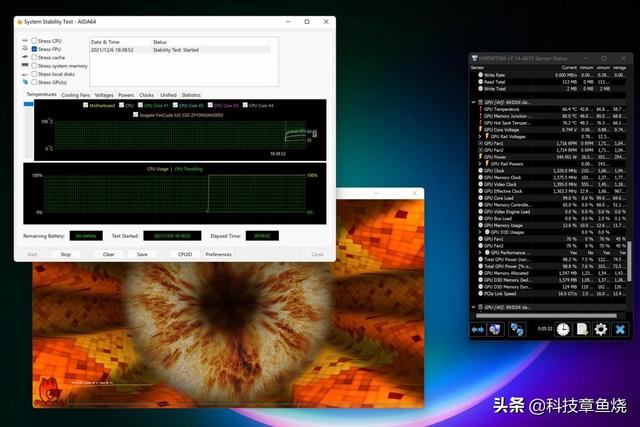The height and width of the screenshot is (427, 640).
Task: Toggle the CPU Core #2 graph checkbox
Action: (x=175, y=105)
